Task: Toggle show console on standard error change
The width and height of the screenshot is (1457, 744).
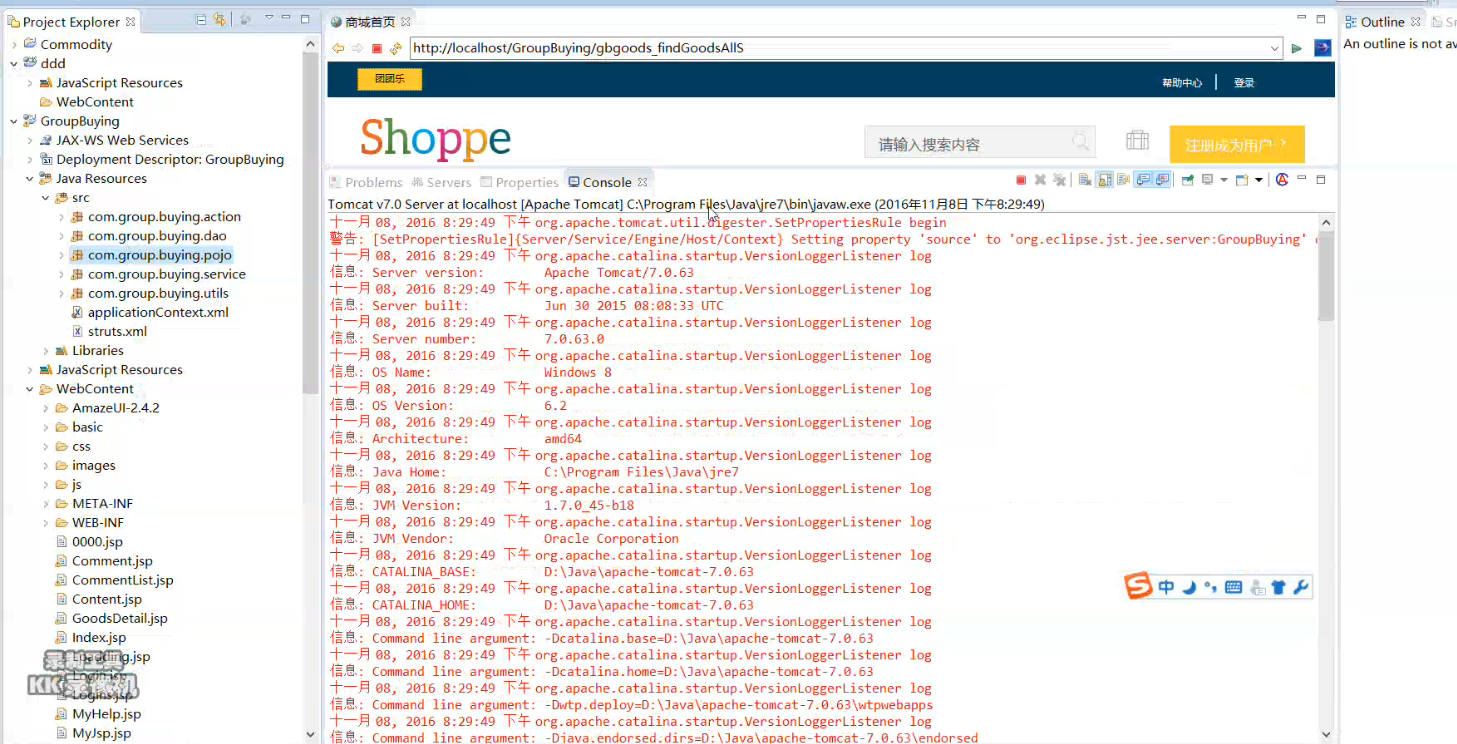Action: click(x=1162, y=180)
